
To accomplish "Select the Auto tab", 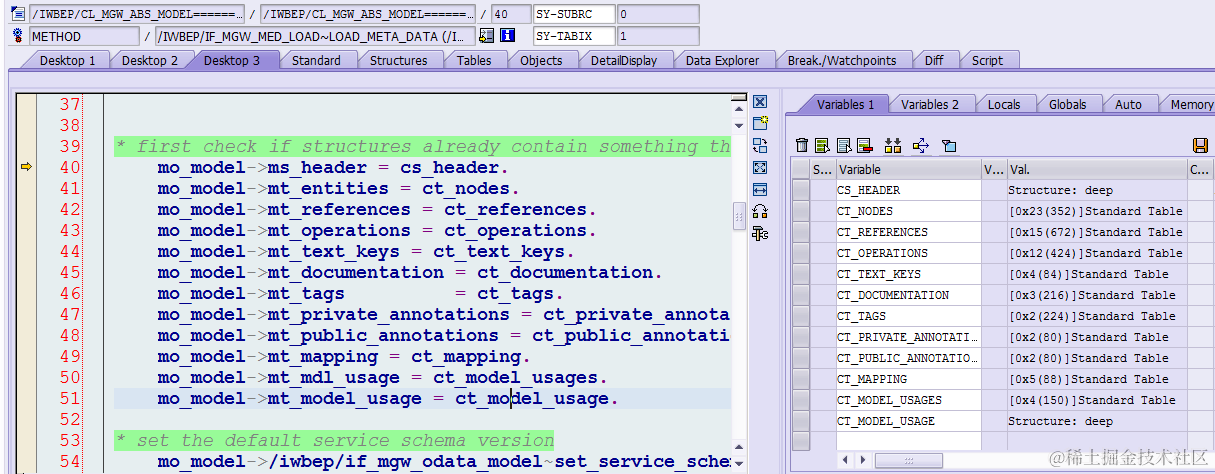I will coord(1128,104).
